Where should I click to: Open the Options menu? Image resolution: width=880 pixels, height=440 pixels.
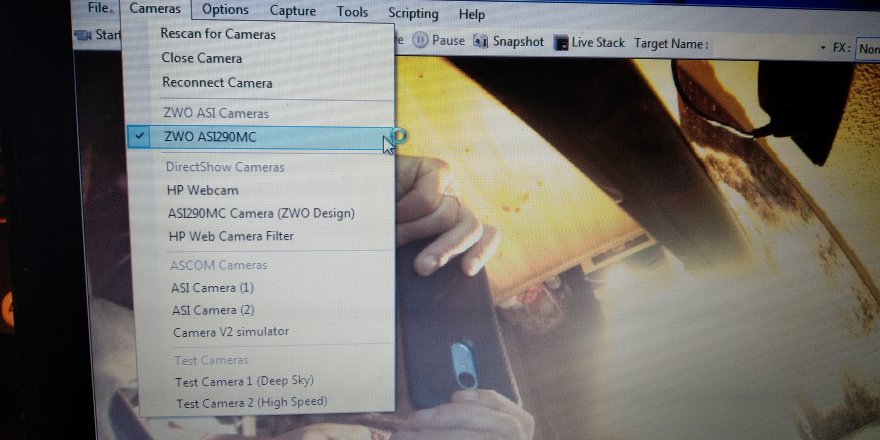tap(225, 10)
